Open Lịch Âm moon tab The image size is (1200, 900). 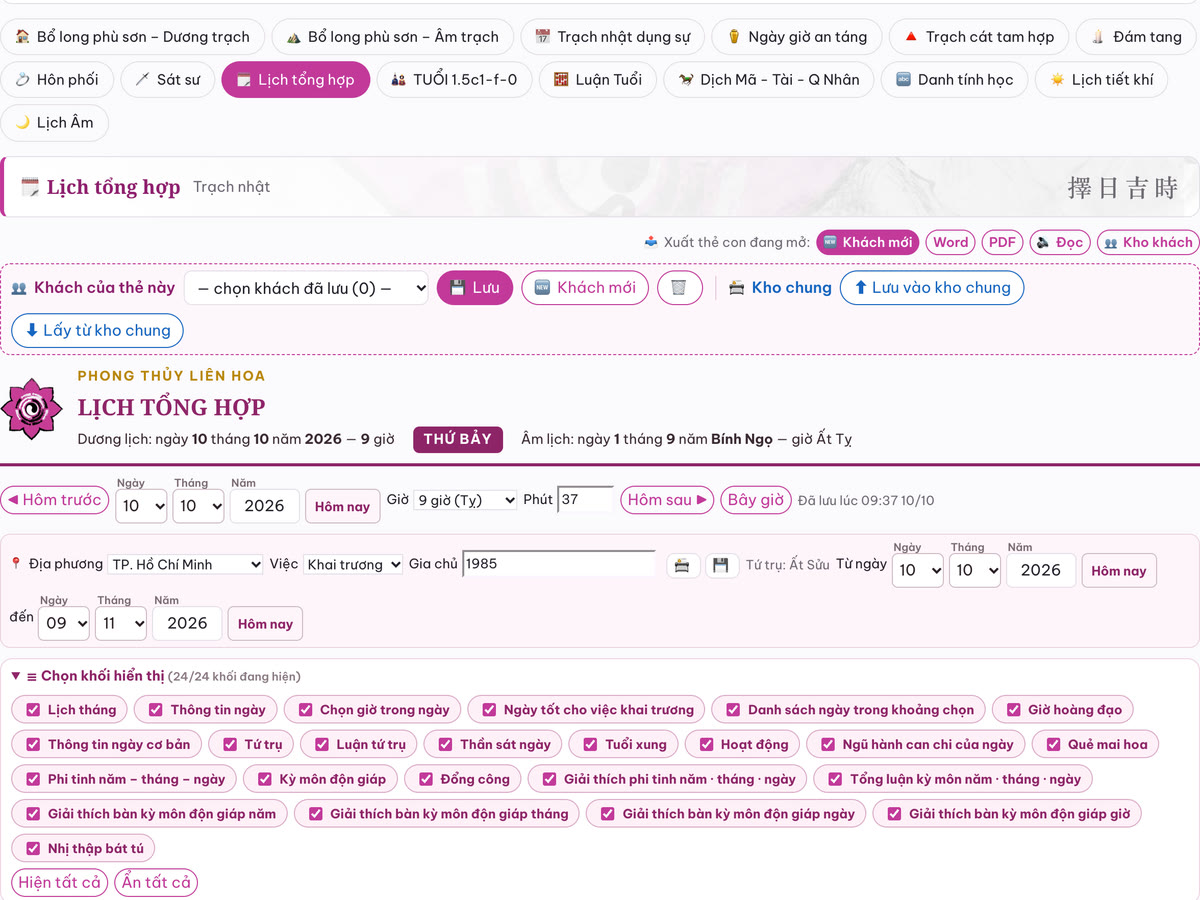55,123
